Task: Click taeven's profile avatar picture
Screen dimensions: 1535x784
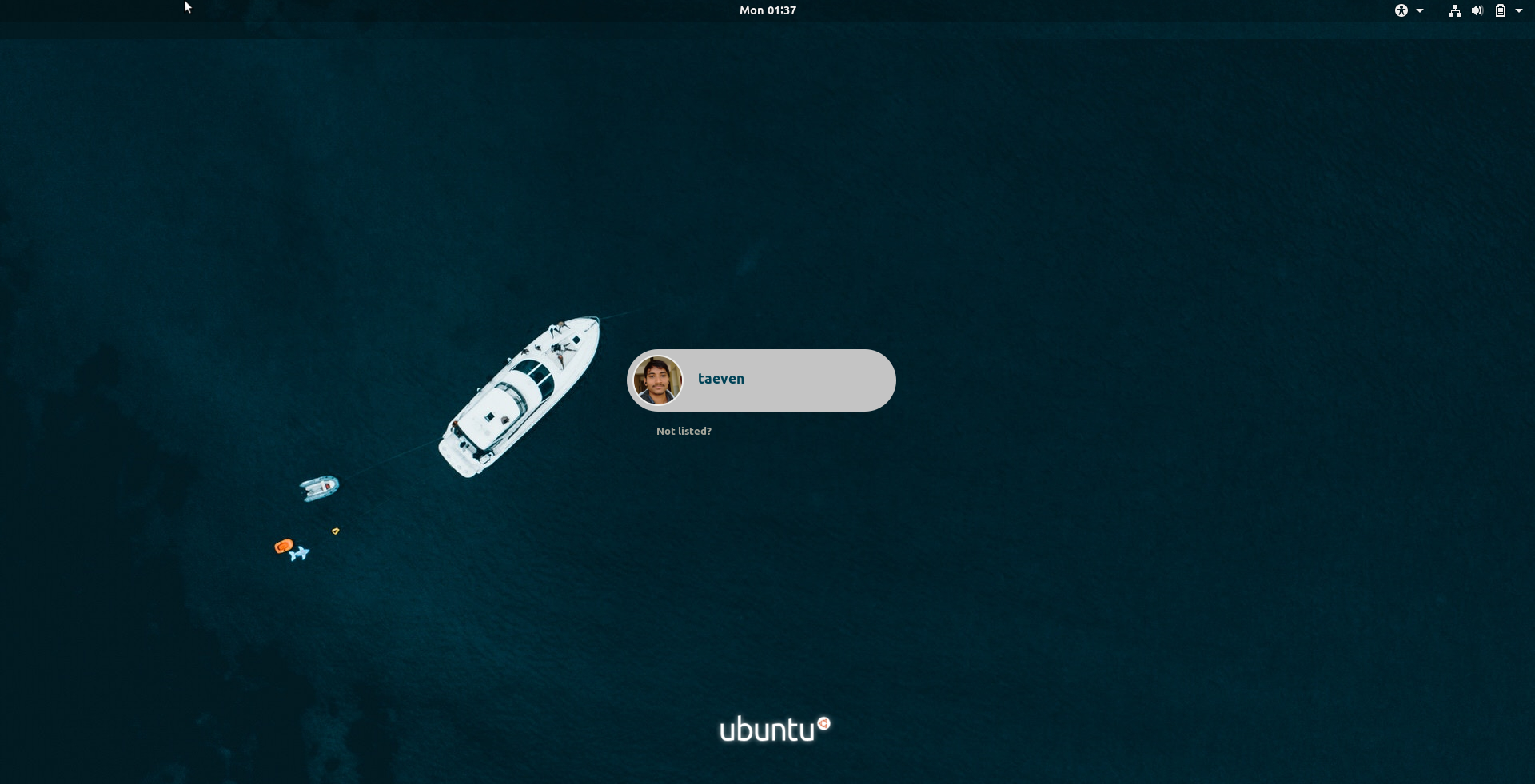Action: 658,380
